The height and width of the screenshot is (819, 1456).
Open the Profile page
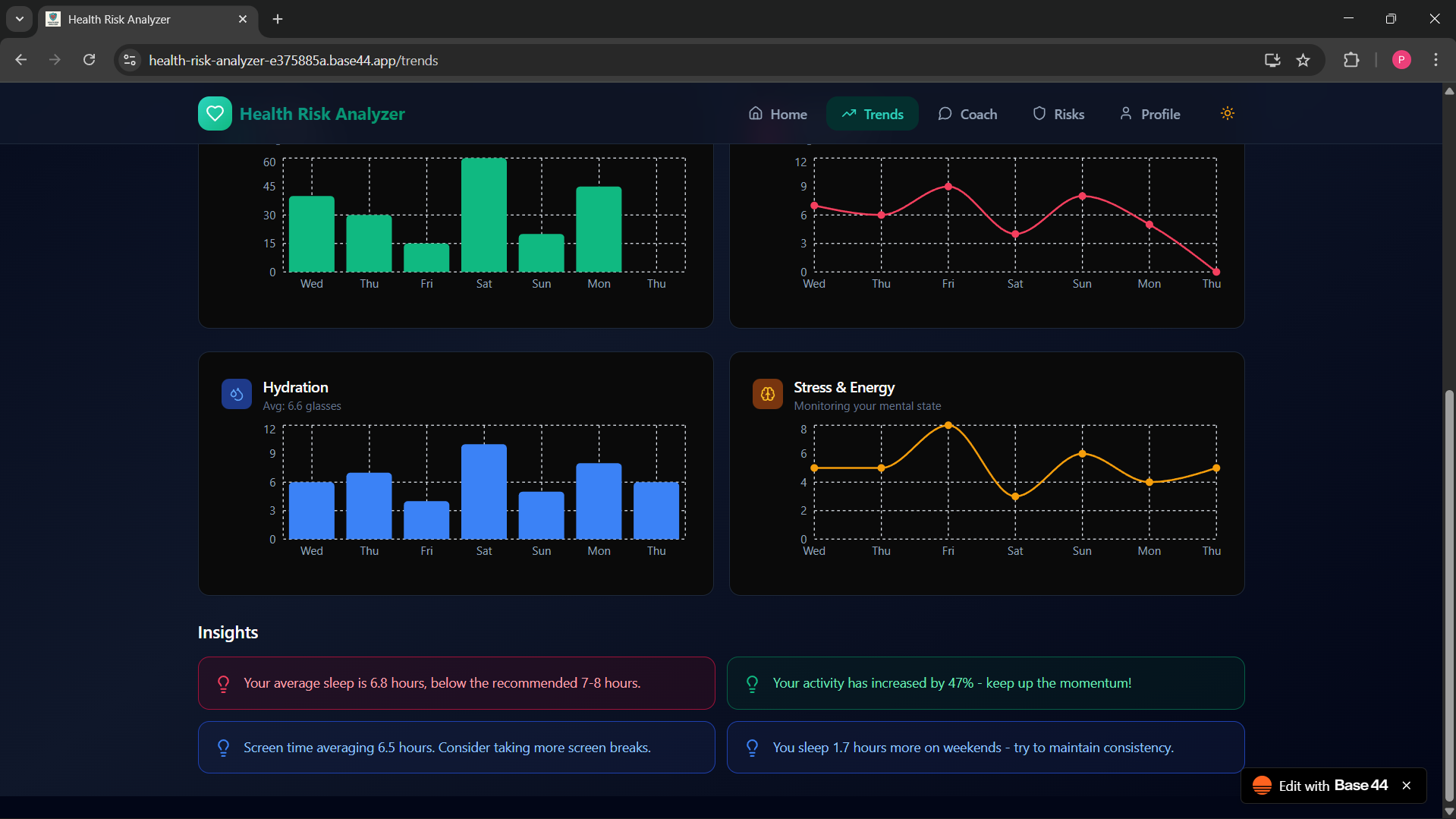click(x=1149, y=114)
